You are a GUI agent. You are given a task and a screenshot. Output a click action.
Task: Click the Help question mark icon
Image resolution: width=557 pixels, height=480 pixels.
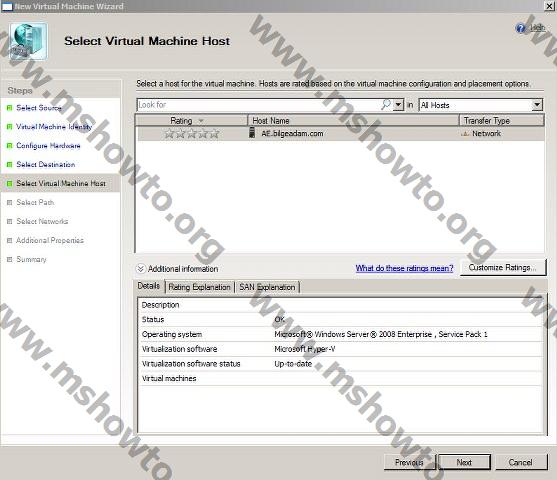tap(520, 28)
